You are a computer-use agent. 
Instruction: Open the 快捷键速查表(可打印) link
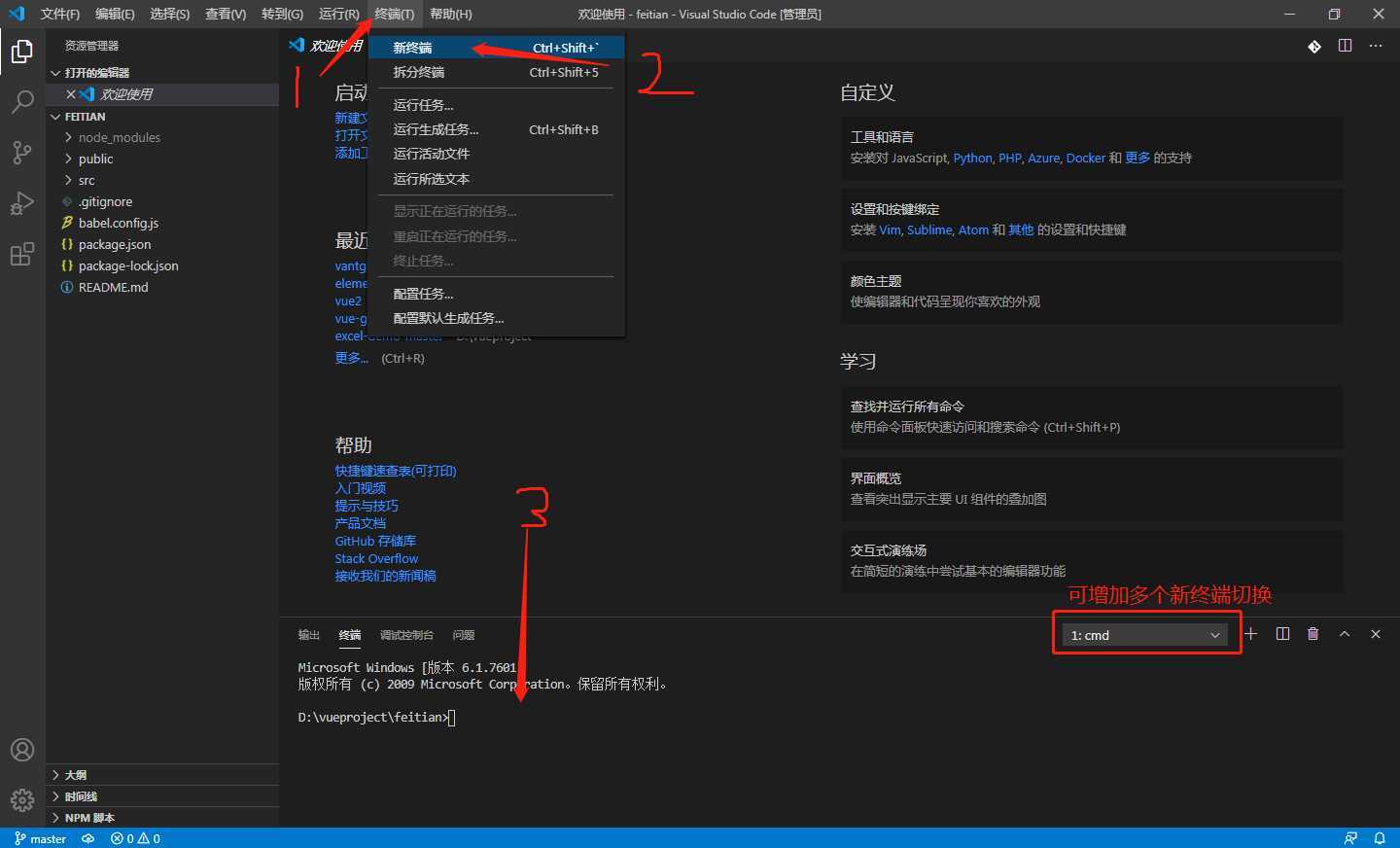coord(396,471)
